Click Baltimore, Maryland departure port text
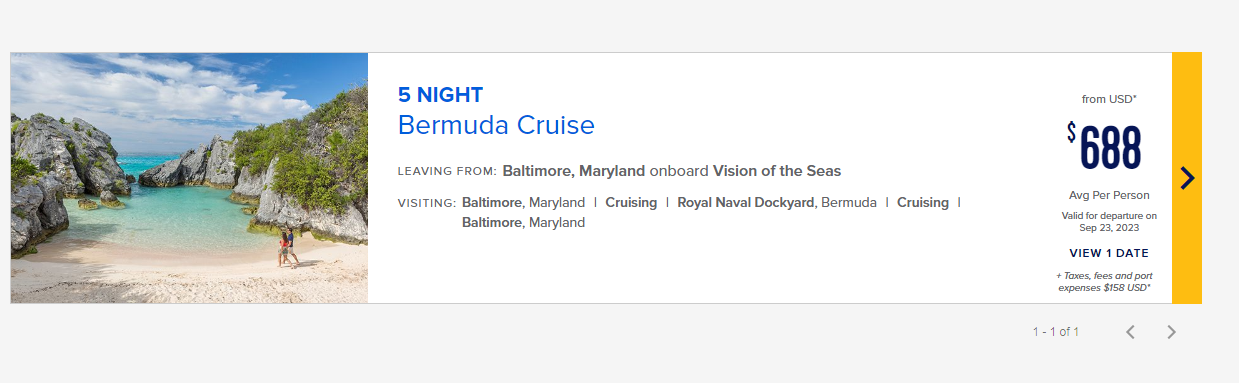The image size is (1239, 383). coord(574,170)
